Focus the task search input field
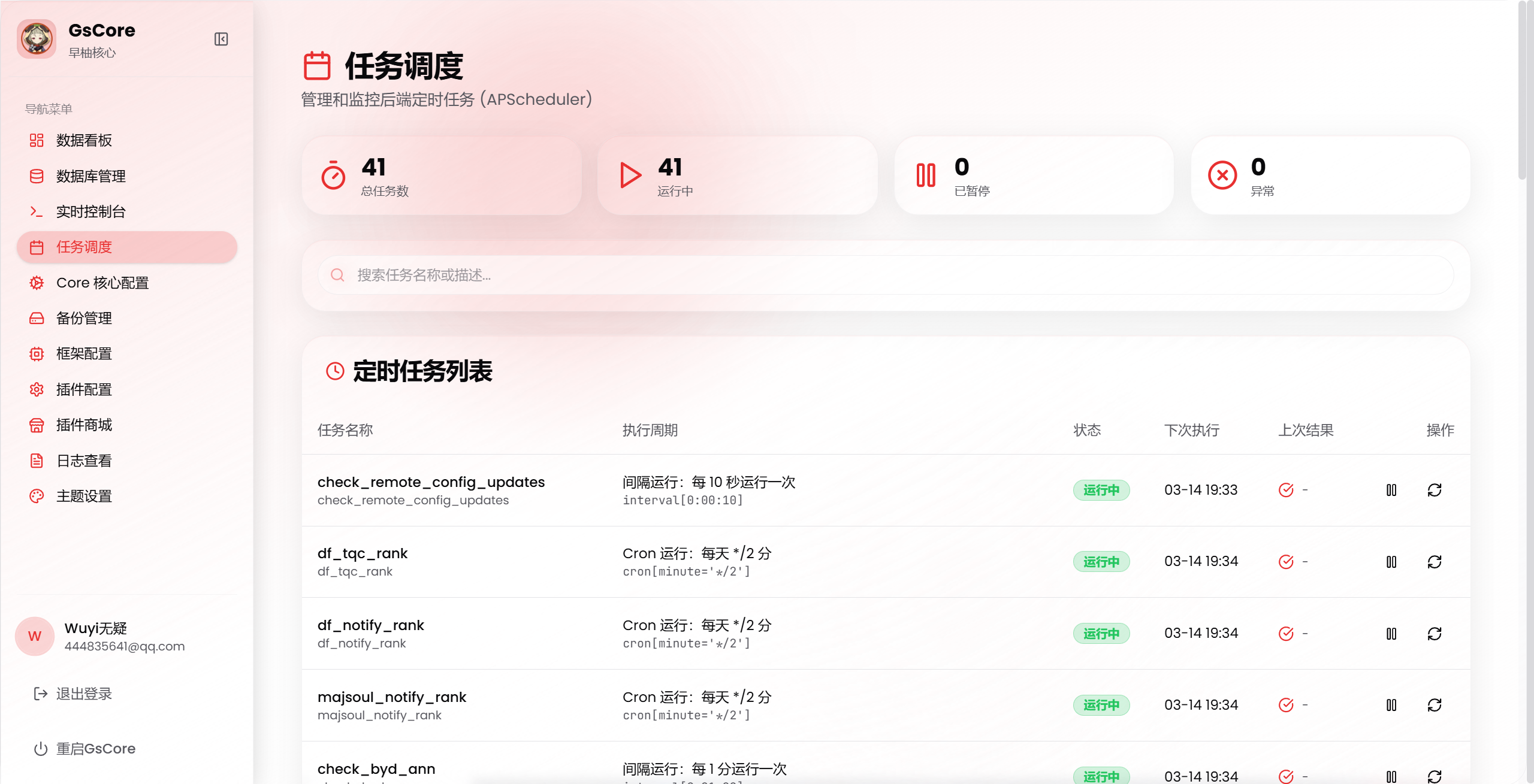The image size is (1534, 784). point(886,275)
